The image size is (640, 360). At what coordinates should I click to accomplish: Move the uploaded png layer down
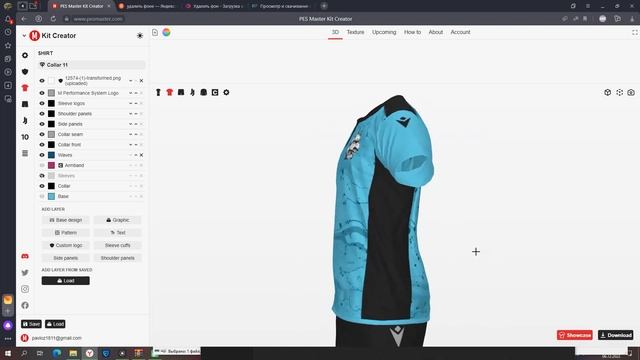pos(131,81)
